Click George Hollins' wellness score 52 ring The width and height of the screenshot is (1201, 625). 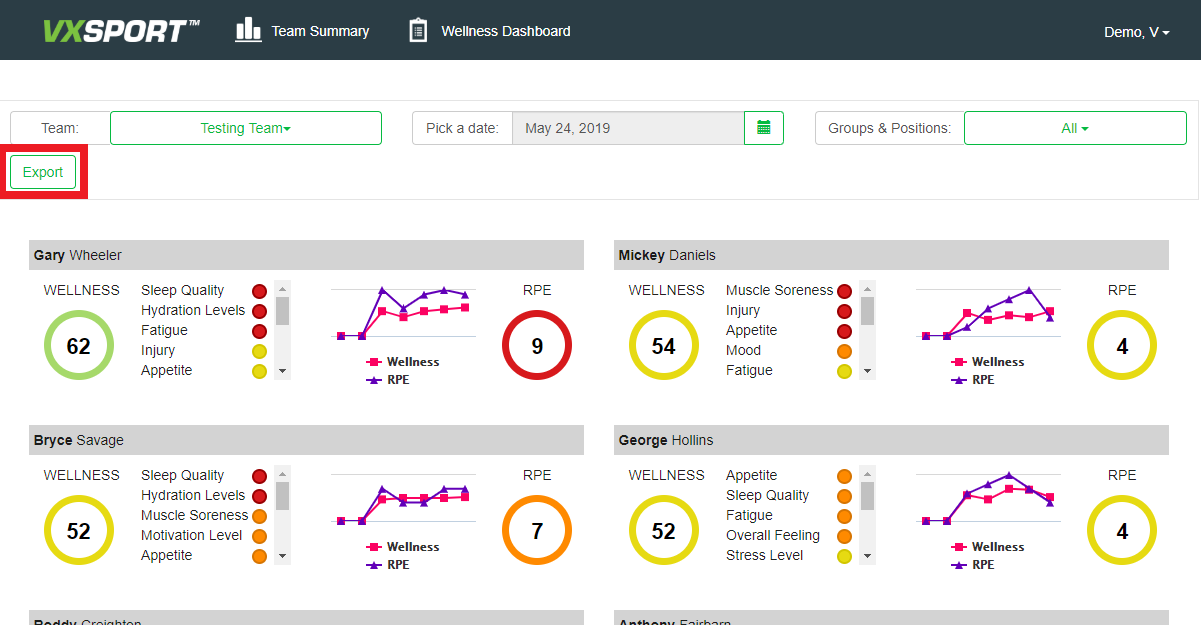(x=664, y=531)
